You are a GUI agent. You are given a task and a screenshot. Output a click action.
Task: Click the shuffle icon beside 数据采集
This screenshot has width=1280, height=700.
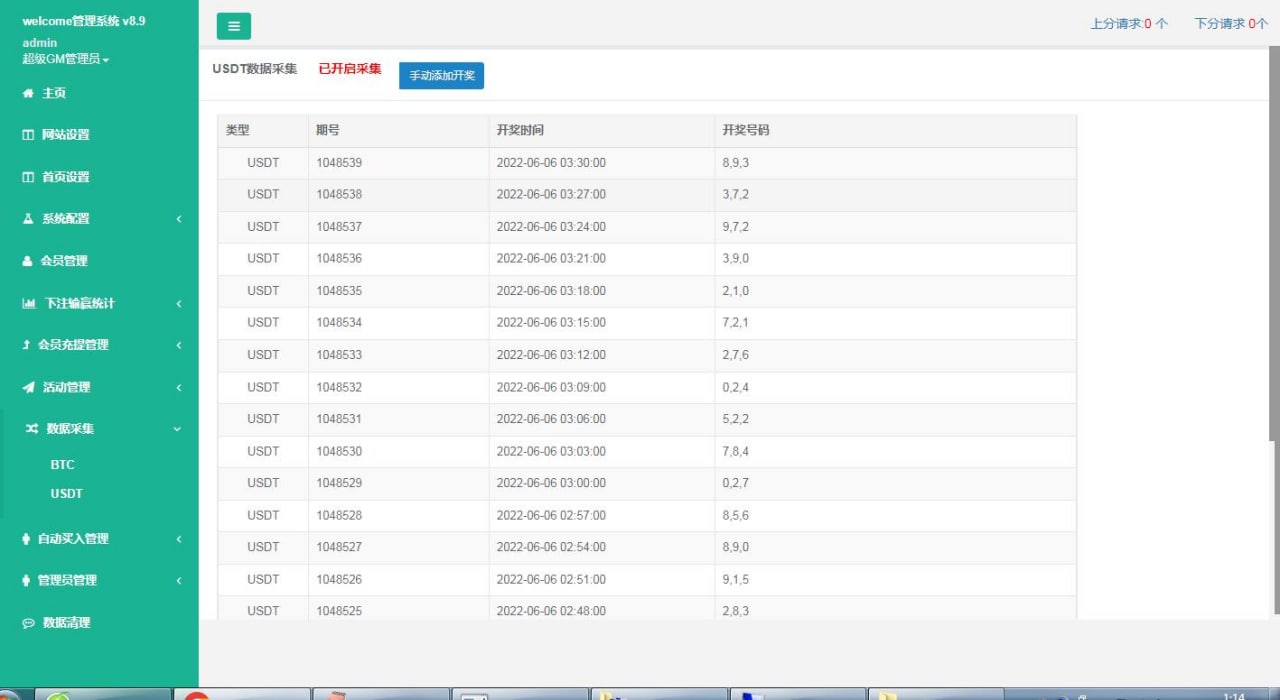coord(31,428)
